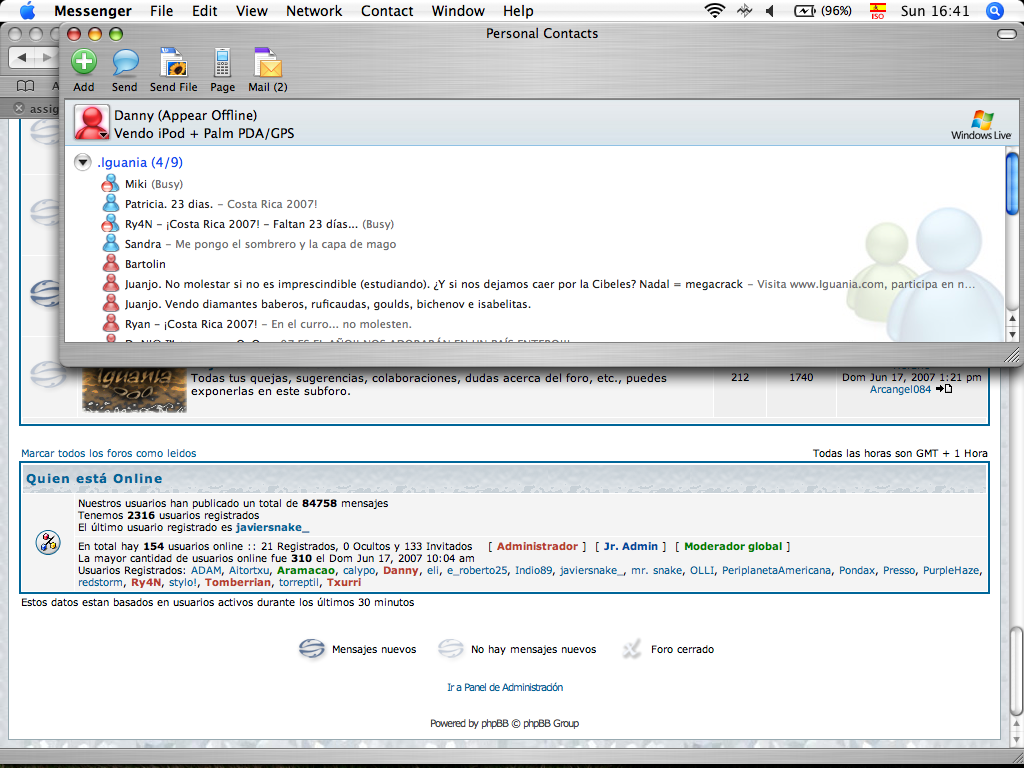Click Sandra's blue online status icon
Screen dimensions: 1024x768
point(110,244)
